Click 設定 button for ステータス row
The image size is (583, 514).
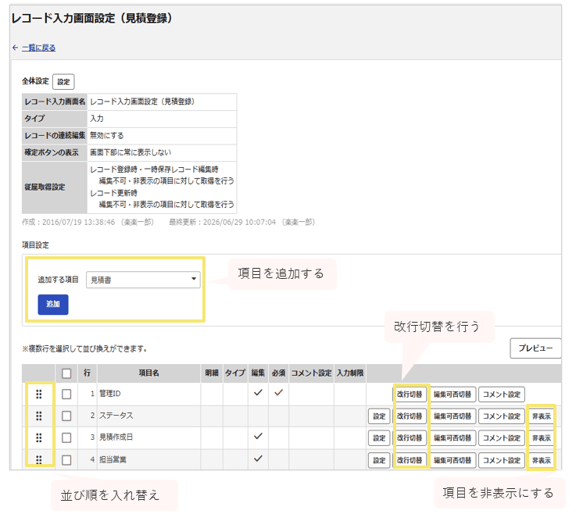point(379,416)
